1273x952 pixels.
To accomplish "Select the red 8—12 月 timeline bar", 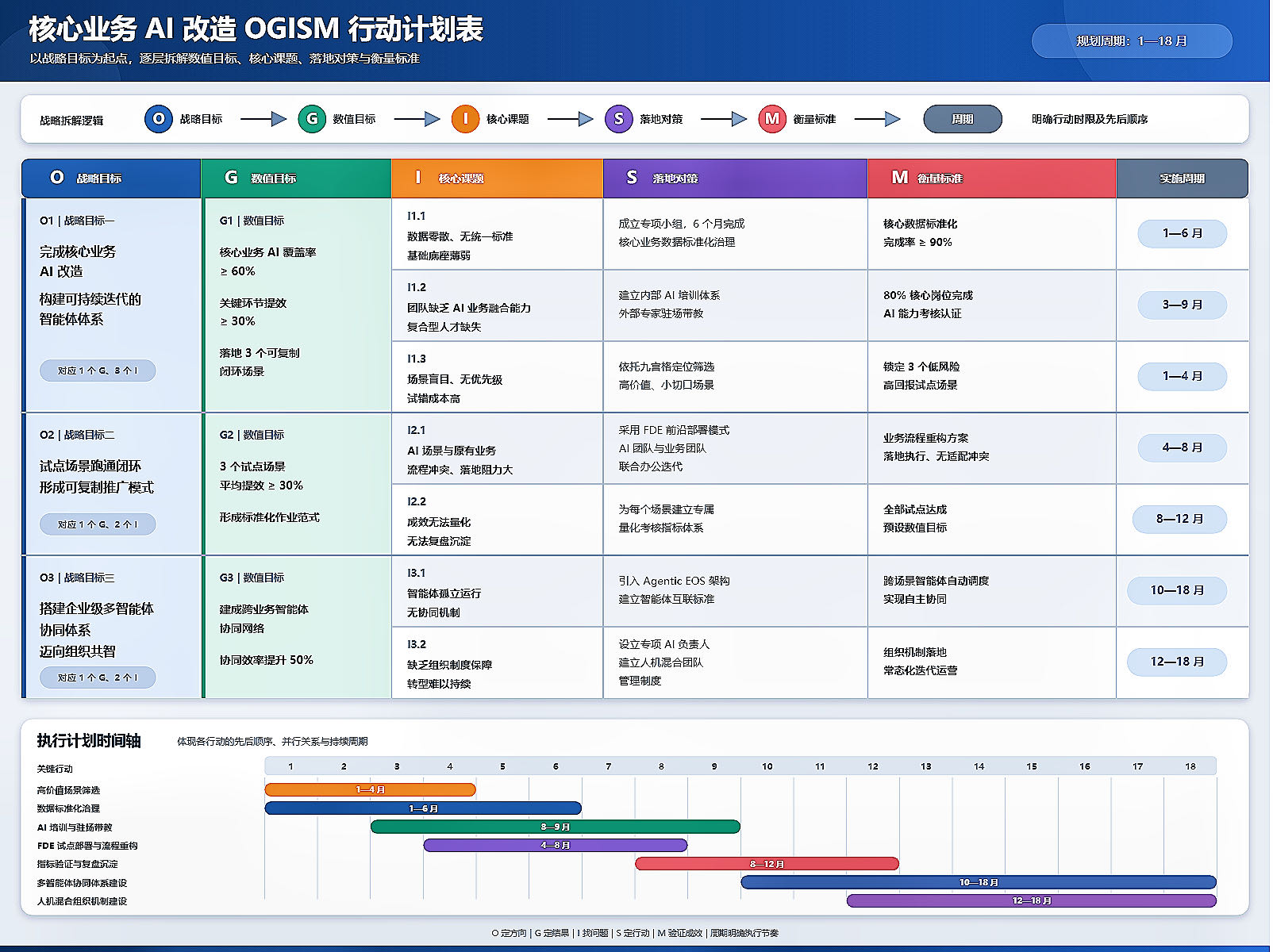I will coord(767,863).
